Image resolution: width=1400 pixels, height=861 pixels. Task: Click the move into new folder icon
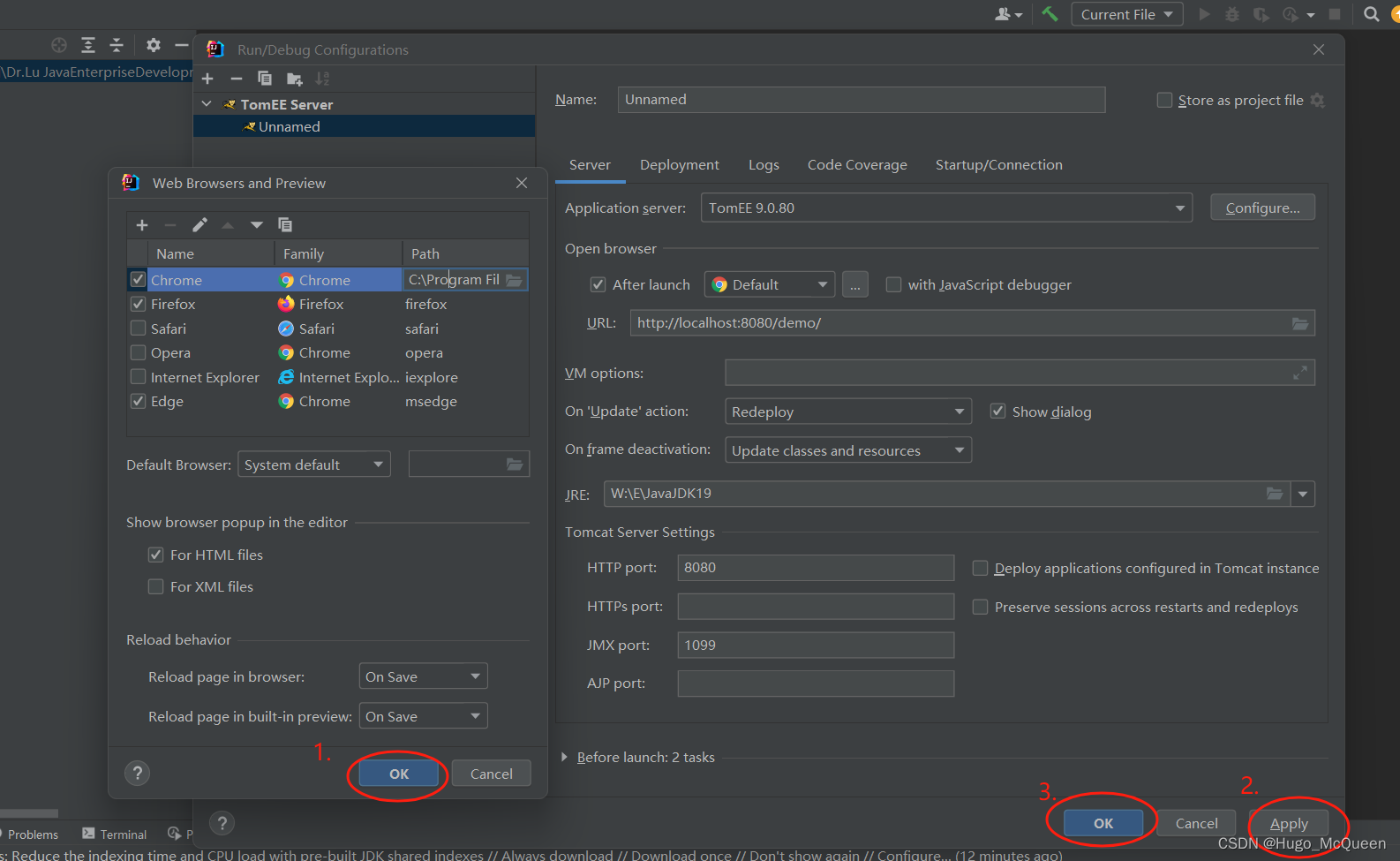tap(294, 79)
